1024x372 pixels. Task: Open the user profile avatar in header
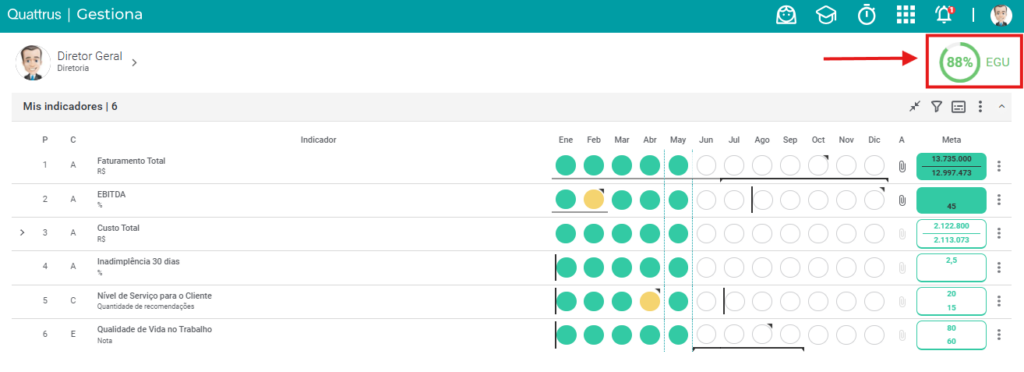click(x=1001, y=15)
